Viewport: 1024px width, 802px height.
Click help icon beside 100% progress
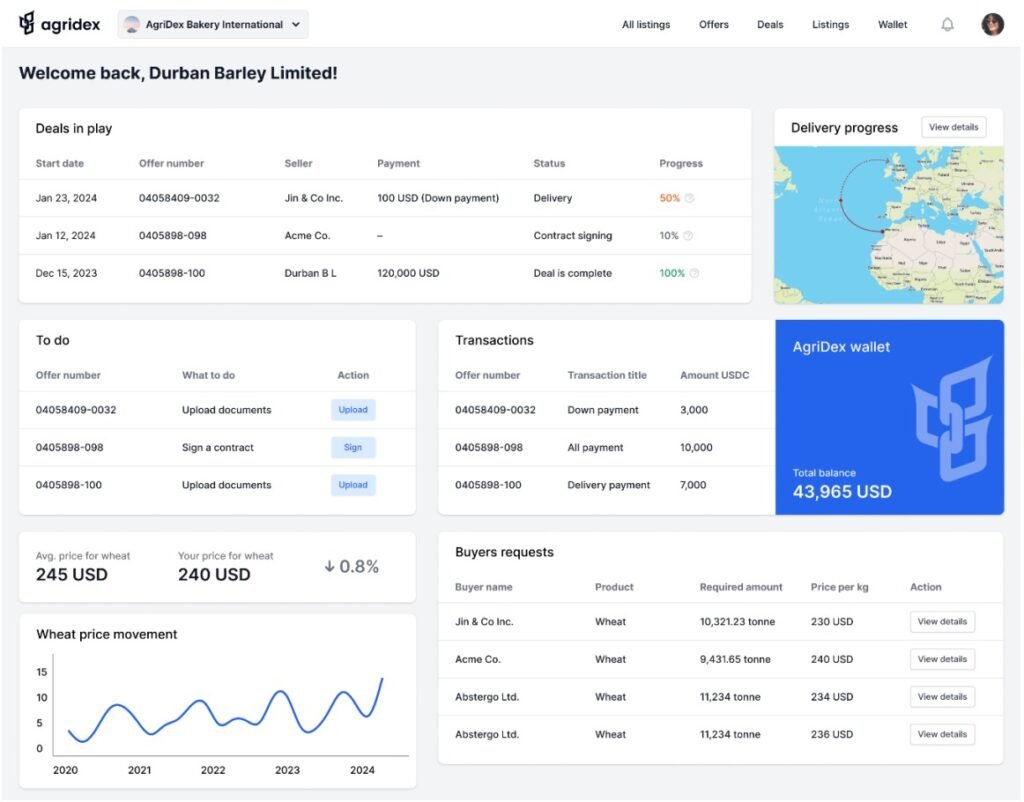pyautogui.click(x=694, y=274)
